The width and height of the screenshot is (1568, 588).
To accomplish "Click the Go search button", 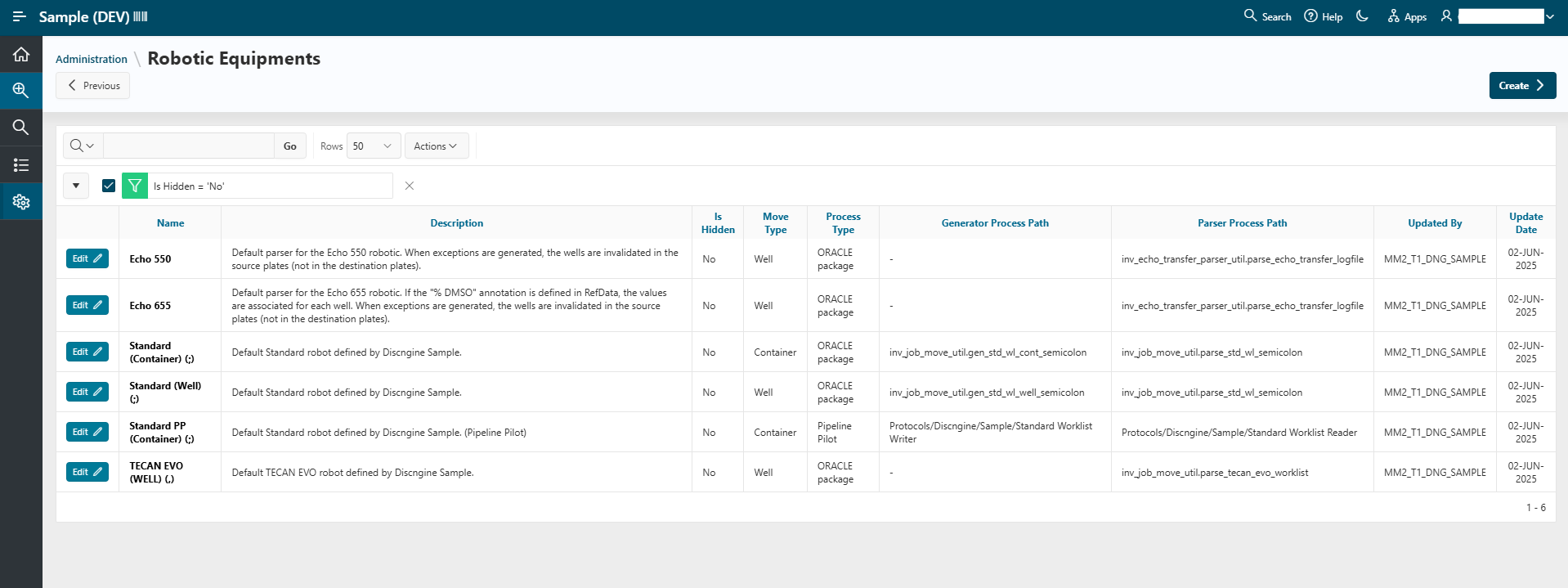I will click(290, 146).
